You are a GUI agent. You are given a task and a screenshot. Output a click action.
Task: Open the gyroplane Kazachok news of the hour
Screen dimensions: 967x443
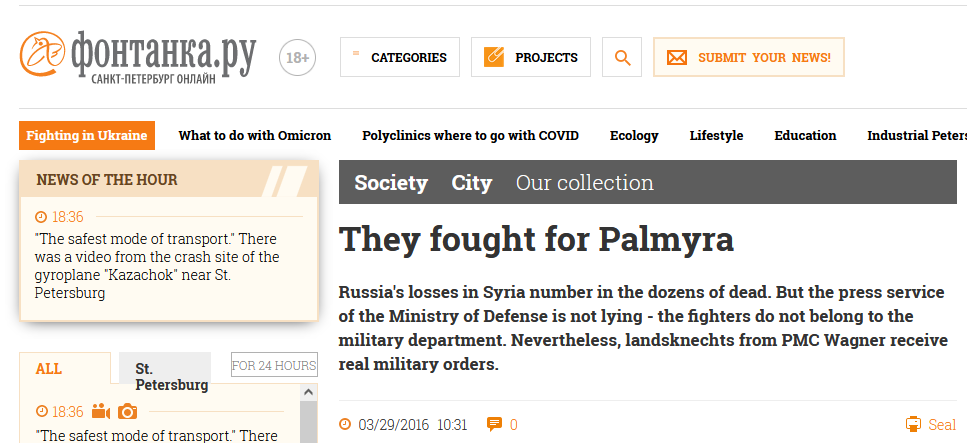coord(157,266)
